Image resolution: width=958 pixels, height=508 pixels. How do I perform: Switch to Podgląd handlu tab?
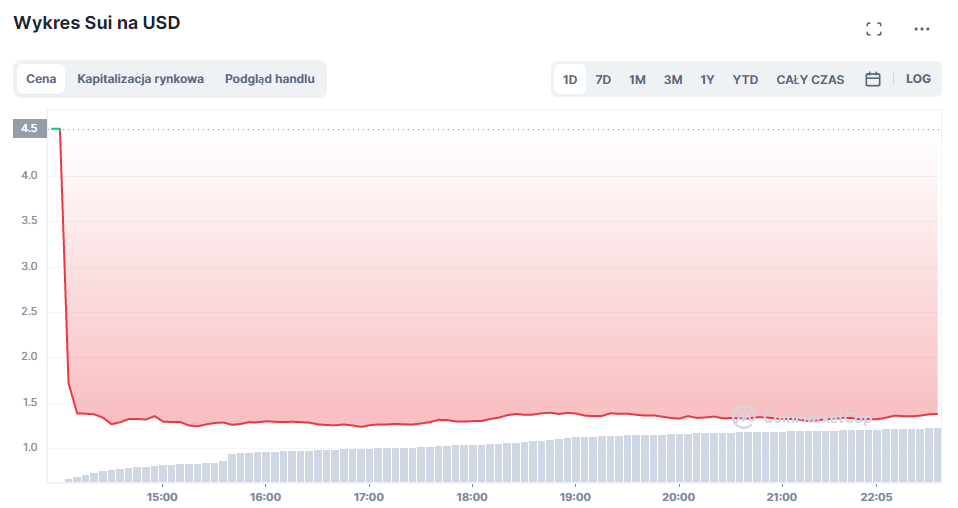tap(270, 79)
